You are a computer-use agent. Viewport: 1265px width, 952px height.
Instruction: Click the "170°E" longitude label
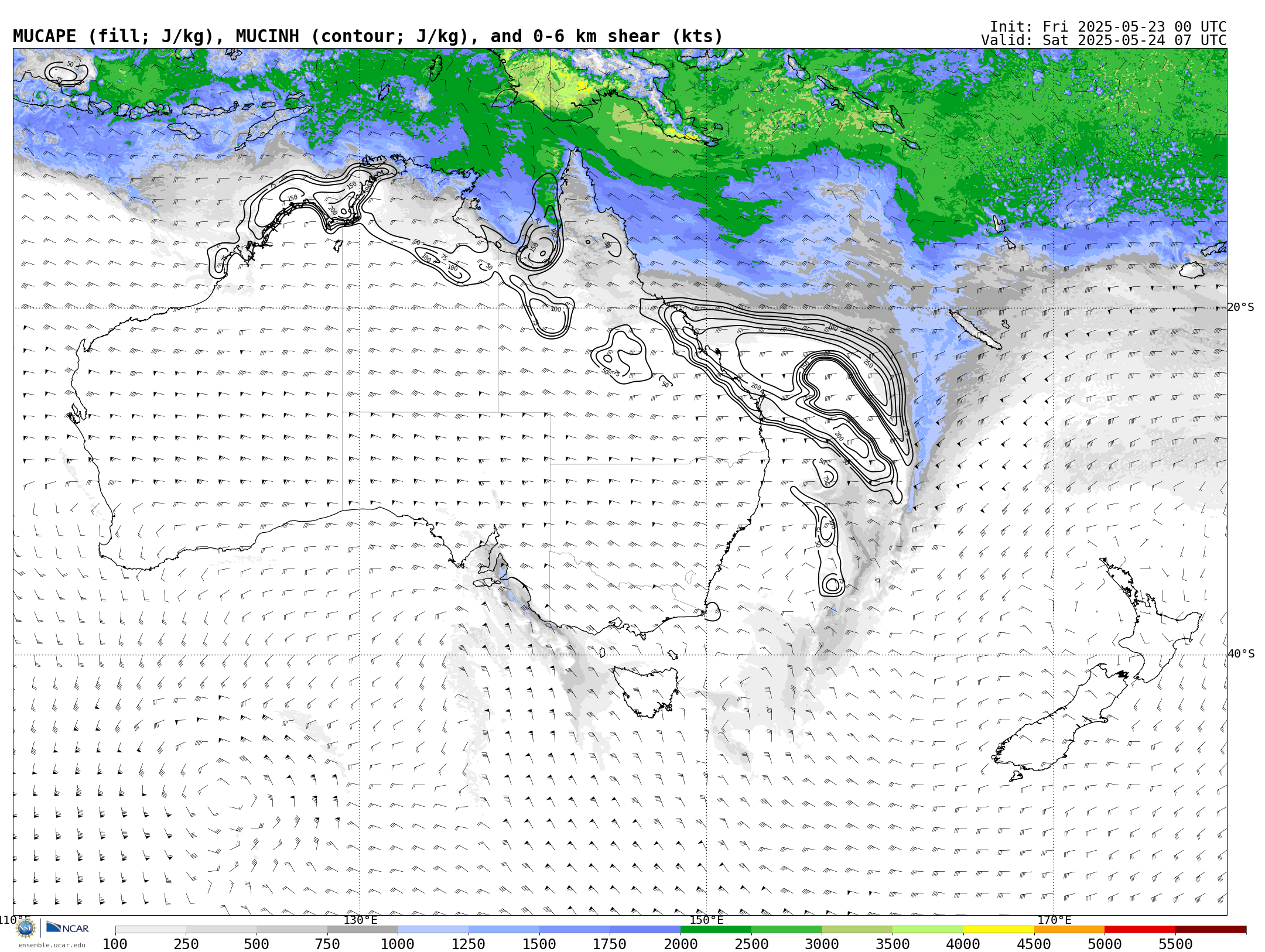(1054, 920)
